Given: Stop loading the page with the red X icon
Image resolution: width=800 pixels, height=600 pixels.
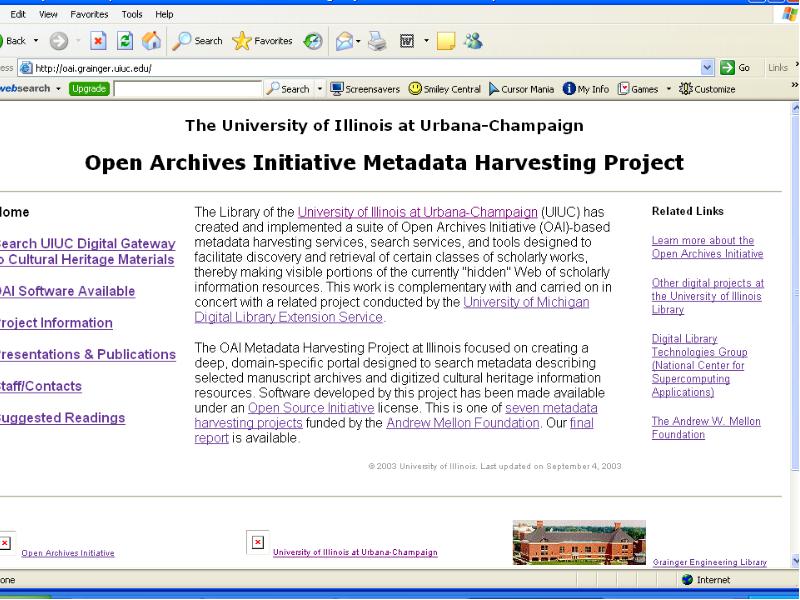Looking at the screenshot, I should click(98, 41).
